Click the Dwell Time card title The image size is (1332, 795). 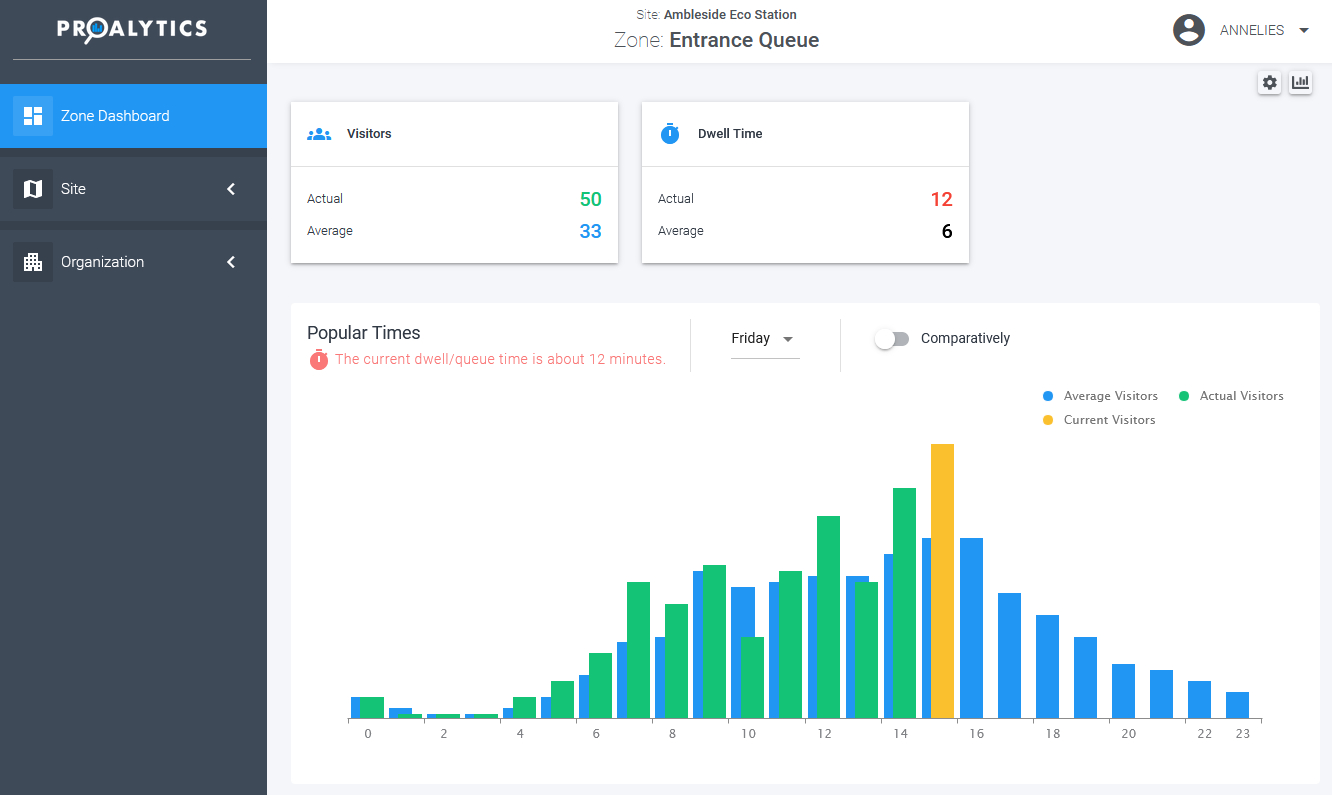click(x=730, y=134)
